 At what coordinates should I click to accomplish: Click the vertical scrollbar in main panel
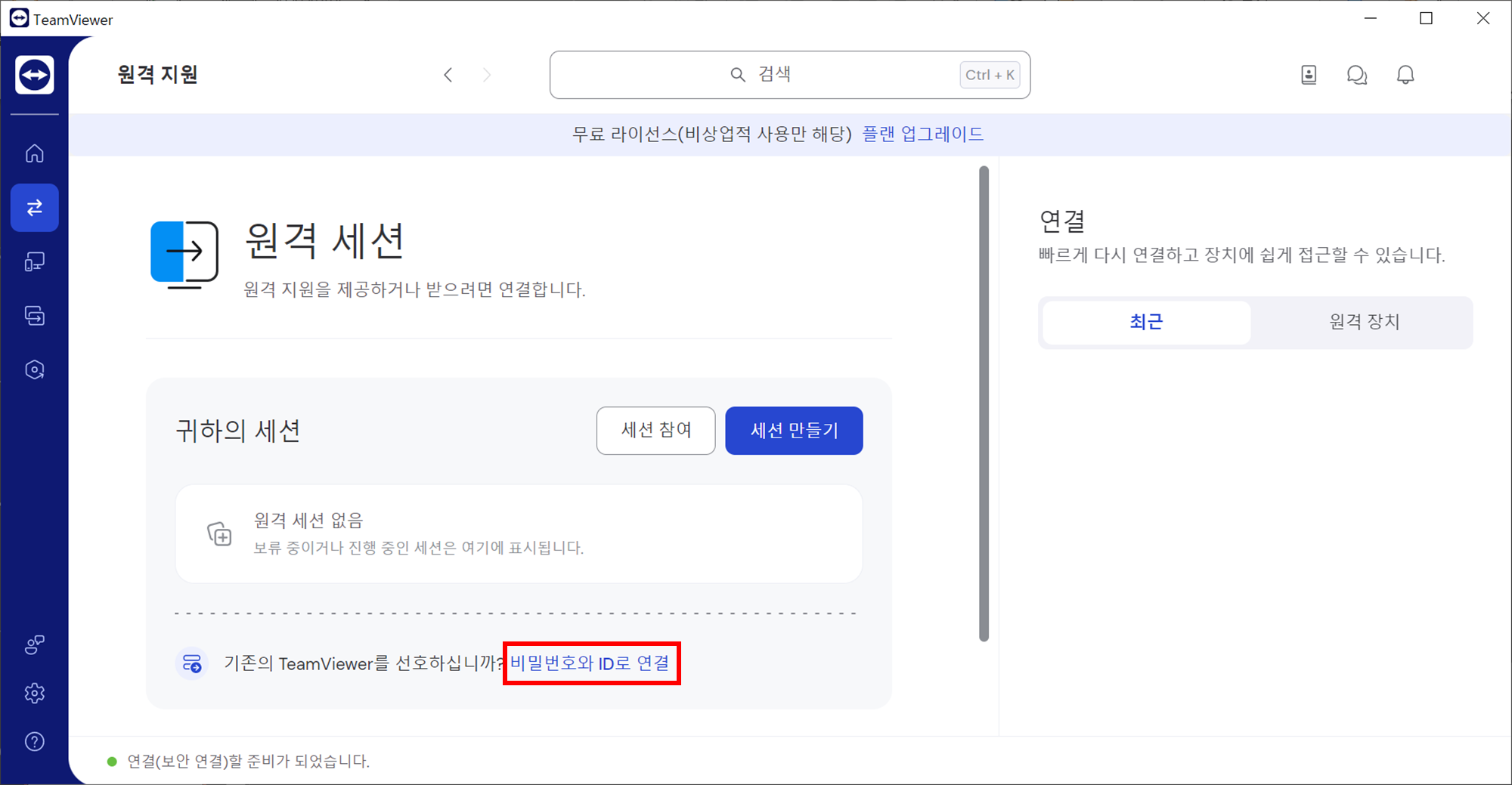984,403
